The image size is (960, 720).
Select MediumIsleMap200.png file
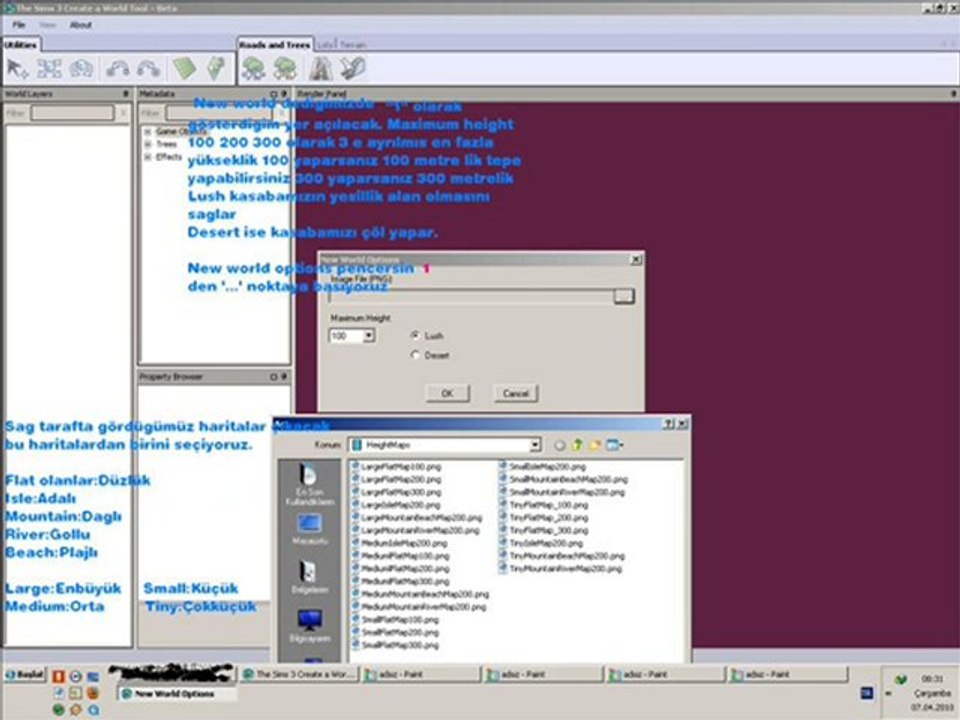pos(399,543)
